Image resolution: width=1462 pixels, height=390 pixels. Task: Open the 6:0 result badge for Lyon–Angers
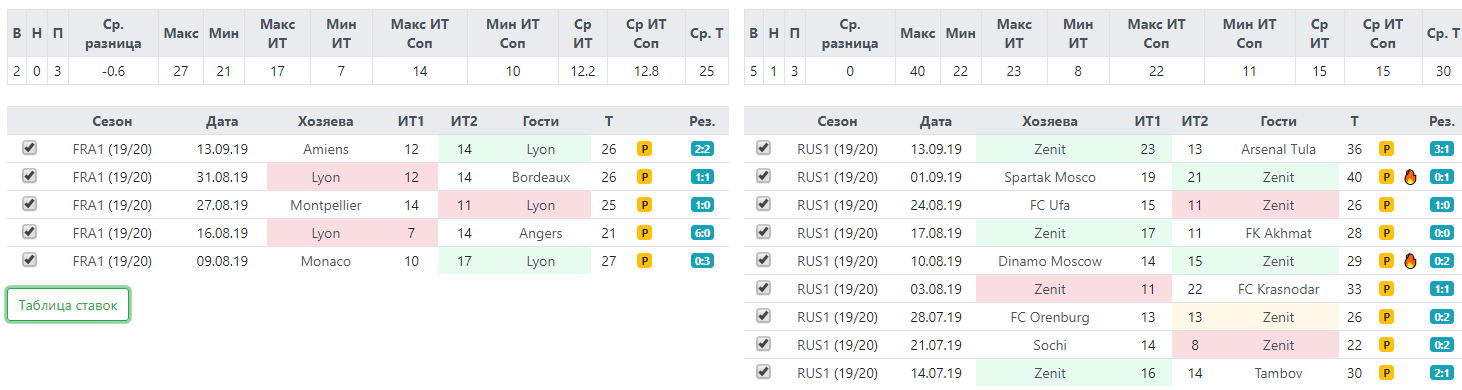click(702, 233)
